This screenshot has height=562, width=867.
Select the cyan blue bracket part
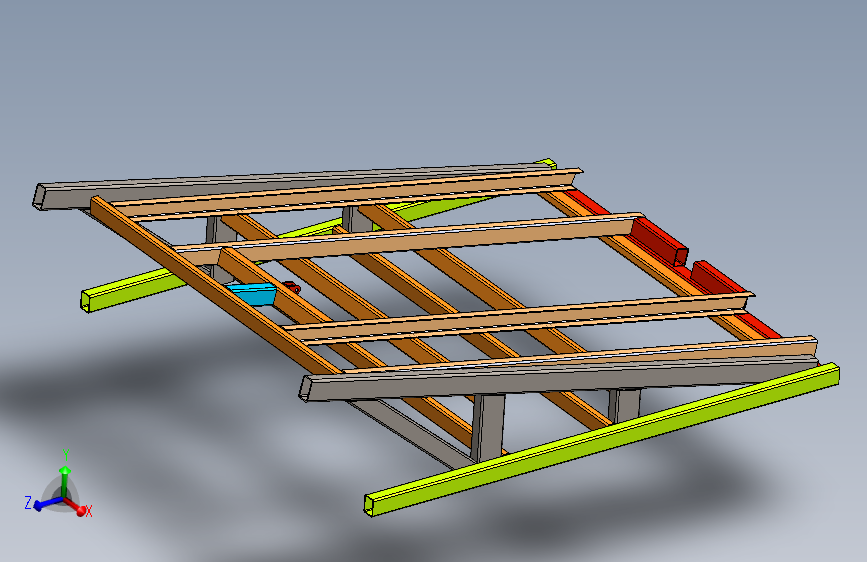coord(253,294)
